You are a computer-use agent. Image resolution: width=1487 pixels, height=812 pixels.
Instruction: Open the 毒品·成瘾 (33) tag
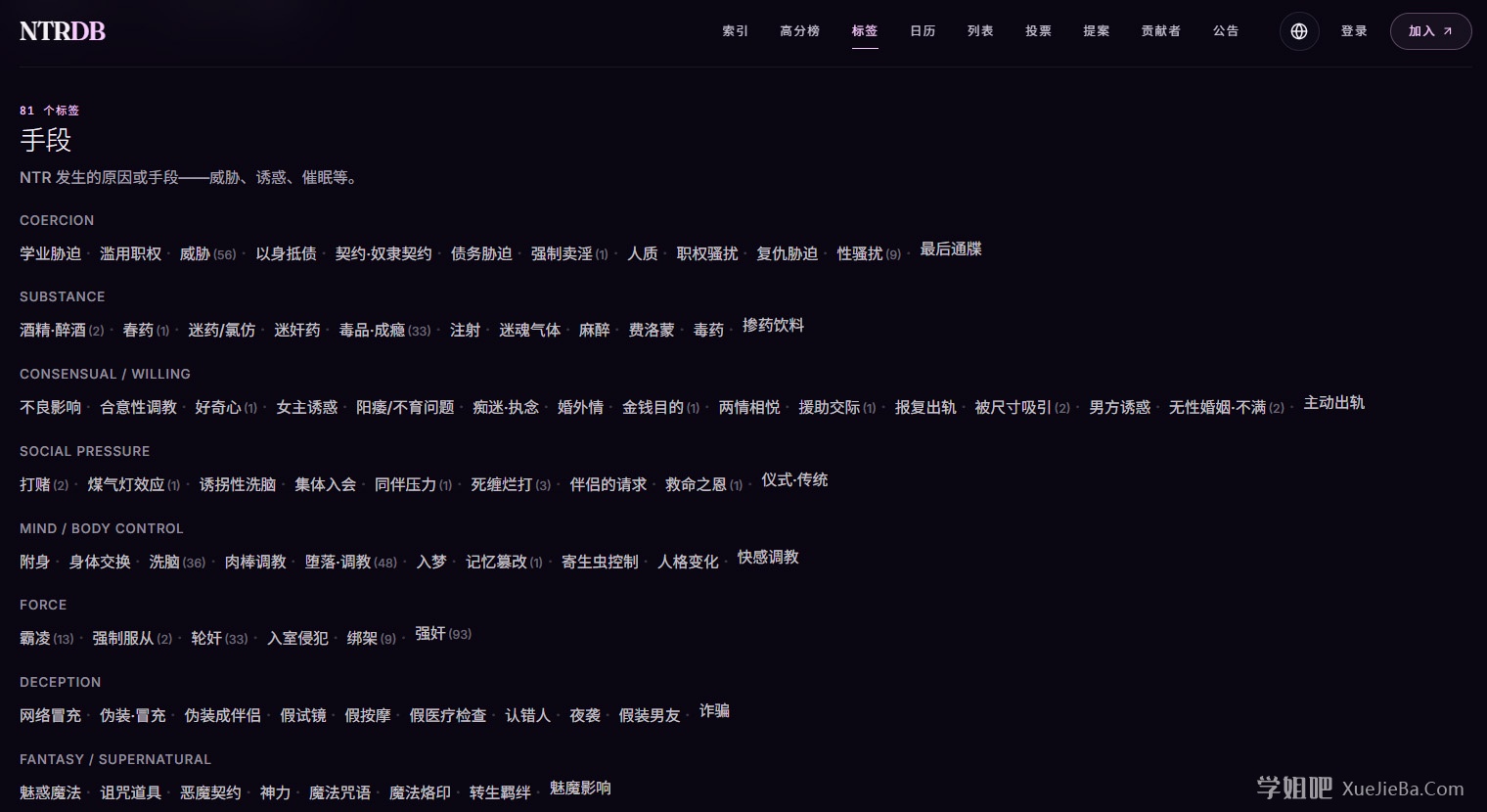point(384,330)
